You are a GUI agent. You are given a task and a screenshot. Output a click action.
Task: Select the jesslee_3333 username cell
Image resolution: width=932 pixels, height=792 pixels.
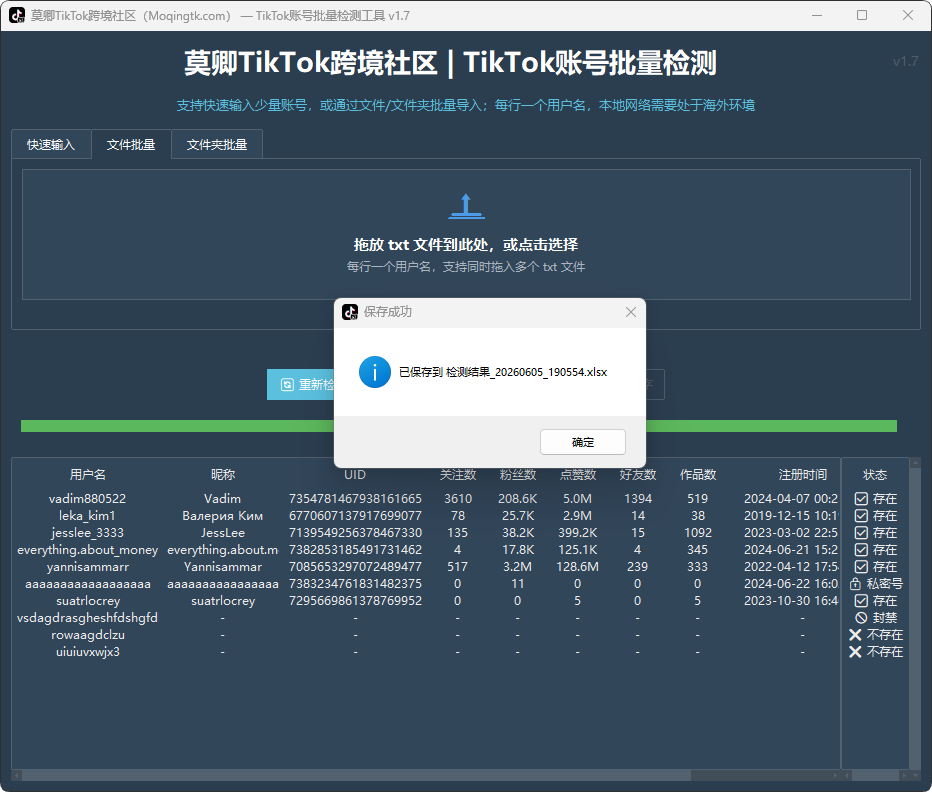(x=87, y=533)
